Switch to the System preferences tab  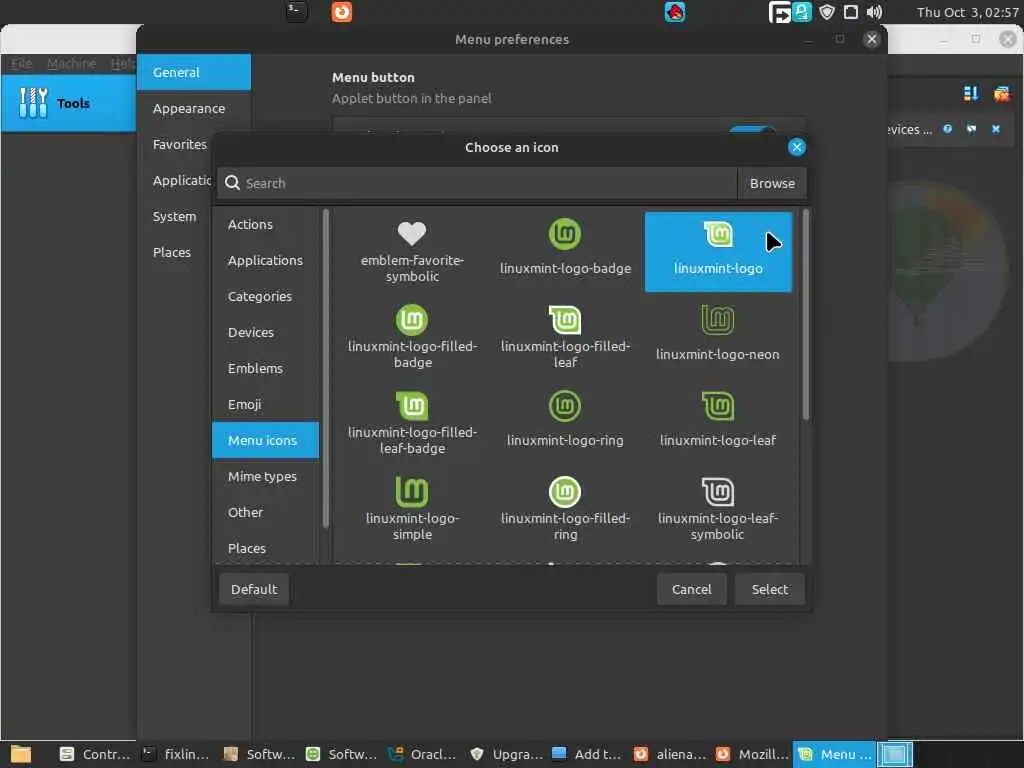174,216
